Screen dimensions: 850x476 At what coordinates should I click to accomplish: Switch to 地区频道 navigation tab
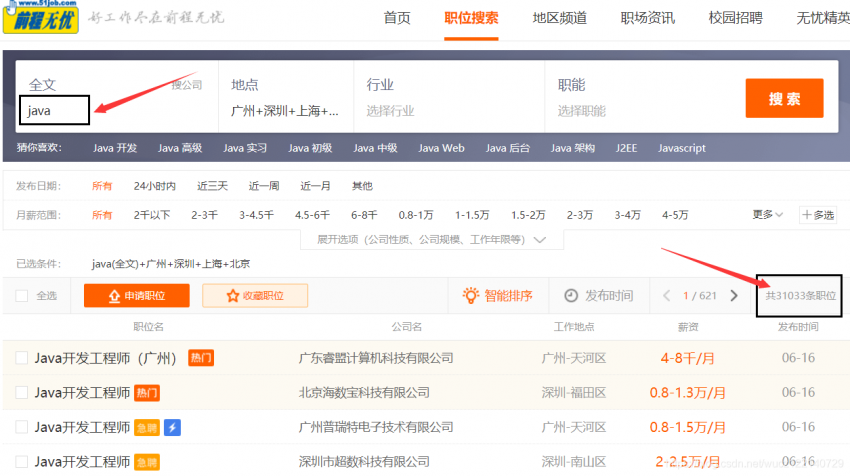(560, 18)
